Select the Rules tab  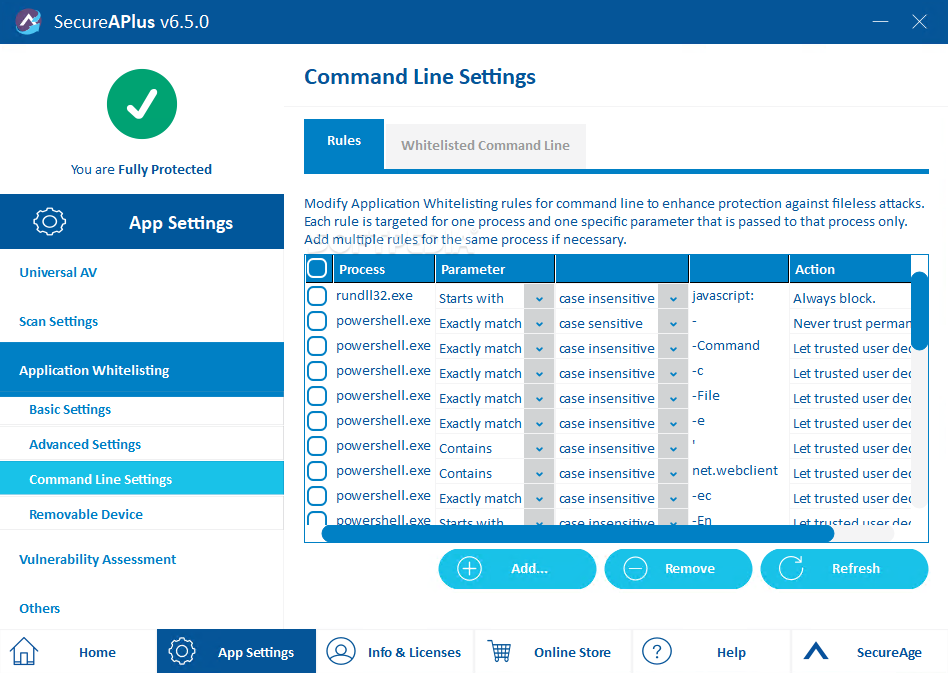coord(344,144)
